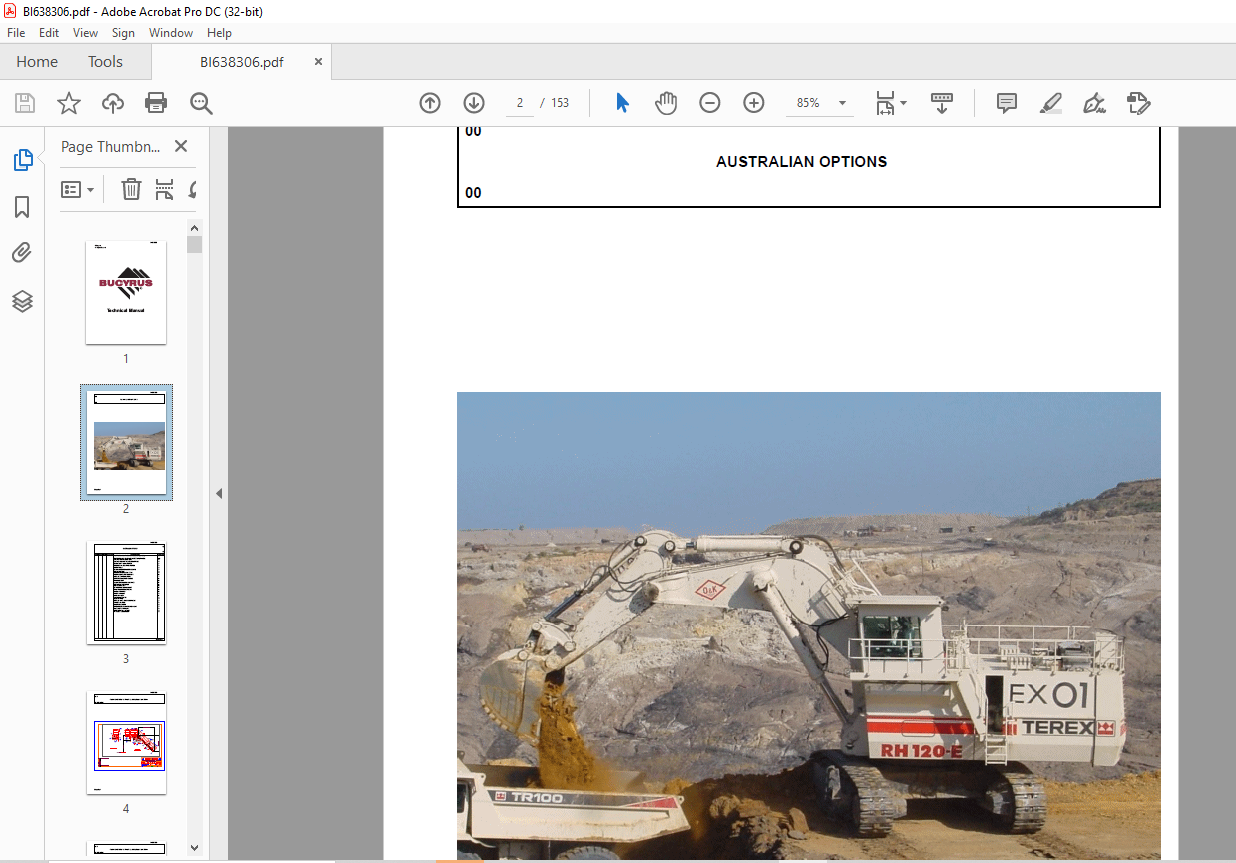Bookmark this file with the star icon
The image size is (1236, 863).
68,103
